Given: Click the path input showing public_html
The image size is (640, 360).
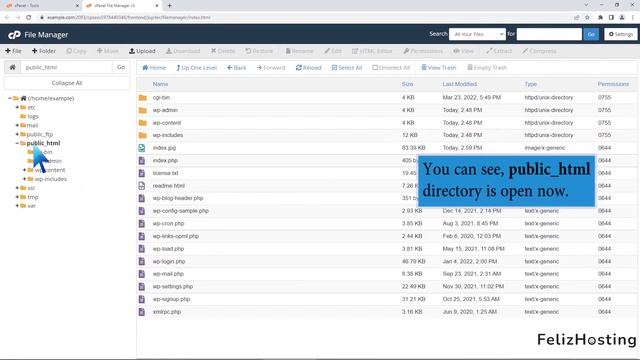Looking at the screenshot, I should pyautogui.click(x=67, y=67).
